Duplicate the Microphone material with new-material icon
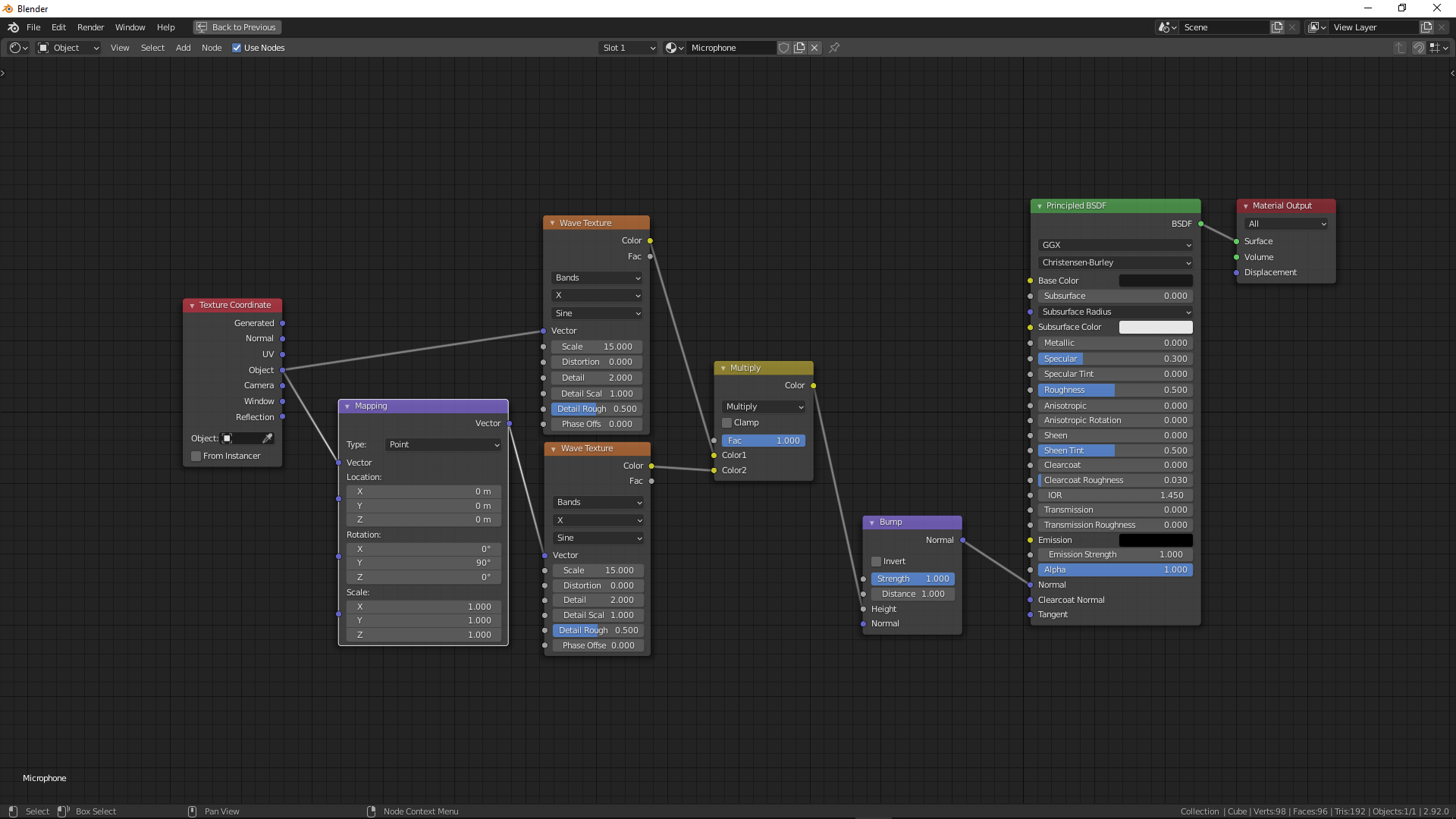The width and height of the screenshot is (1456, 819). tap(799, 48)
